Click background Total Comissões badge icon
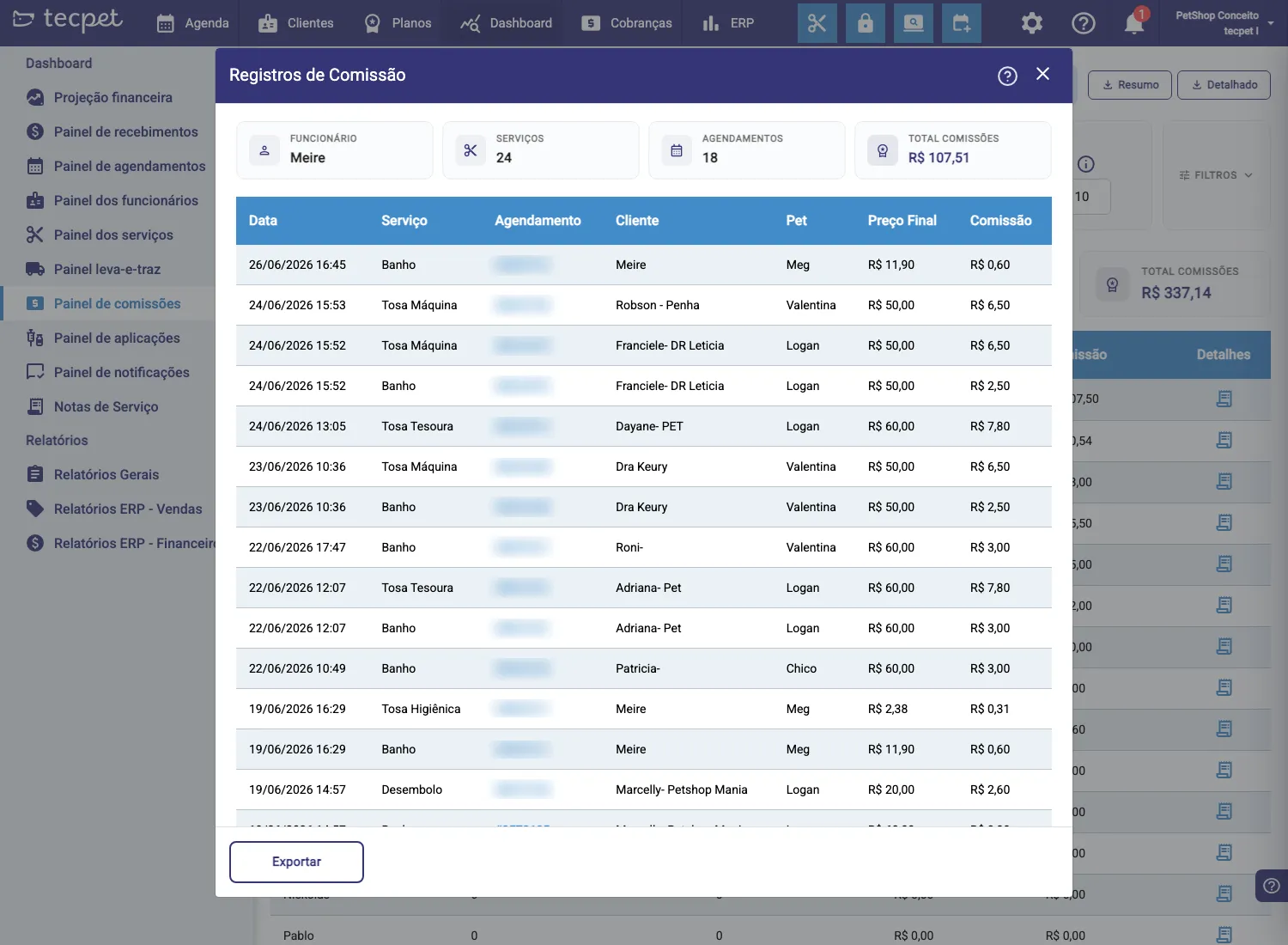This screenshot has height=945, width=1288. coord(1112,284)
